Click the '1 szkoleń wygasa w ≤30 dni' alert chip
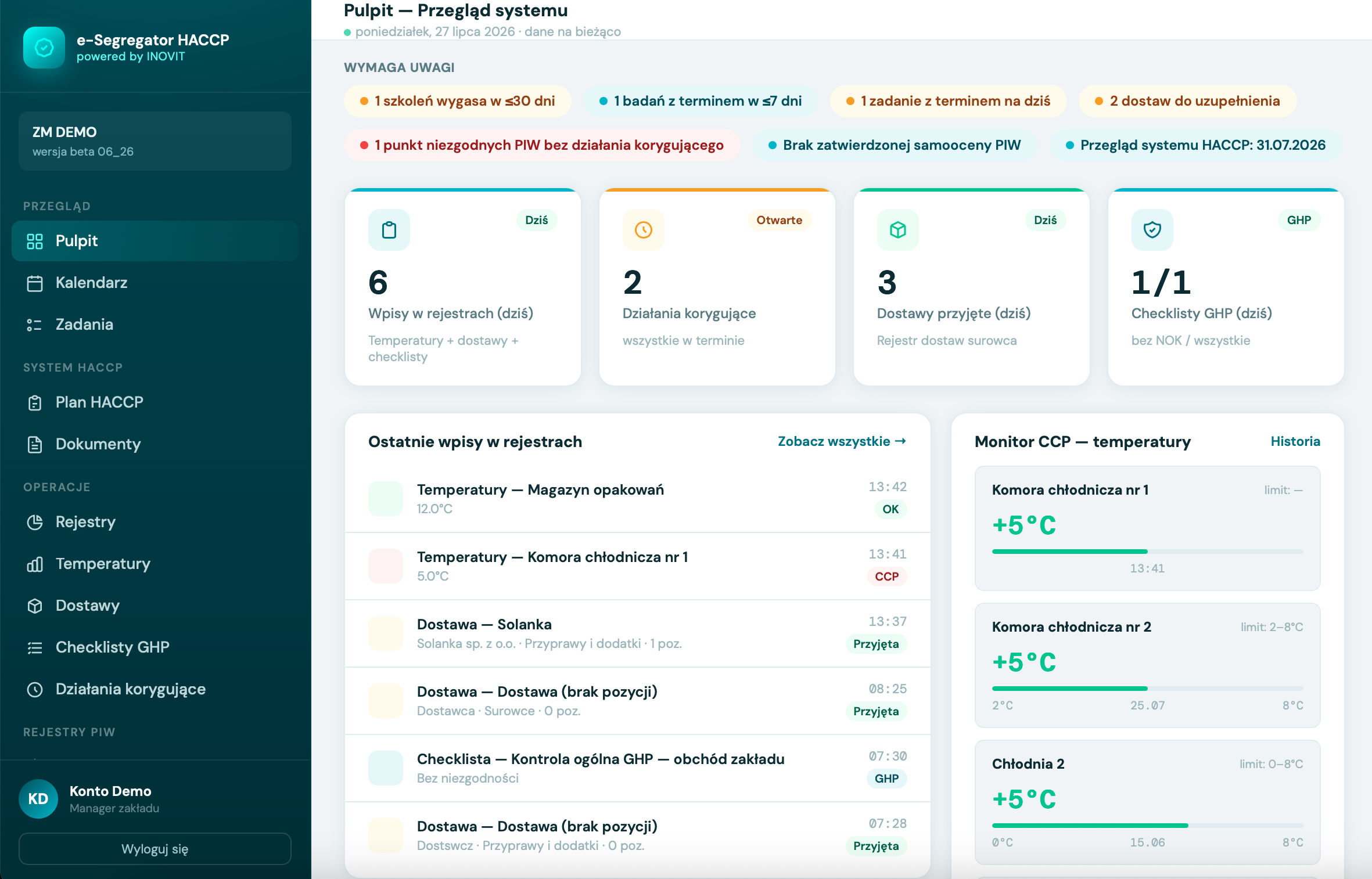 (458, 101)
